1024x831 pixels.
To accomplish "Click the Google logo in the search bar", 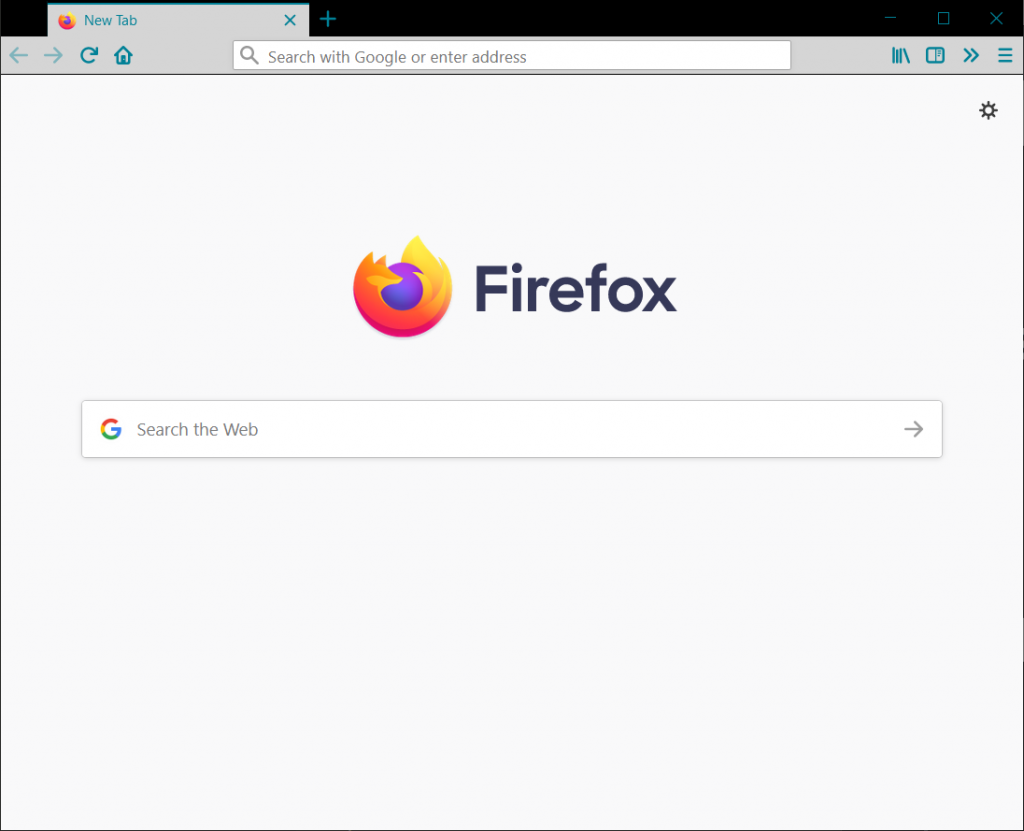I will (x=110, y=428).
